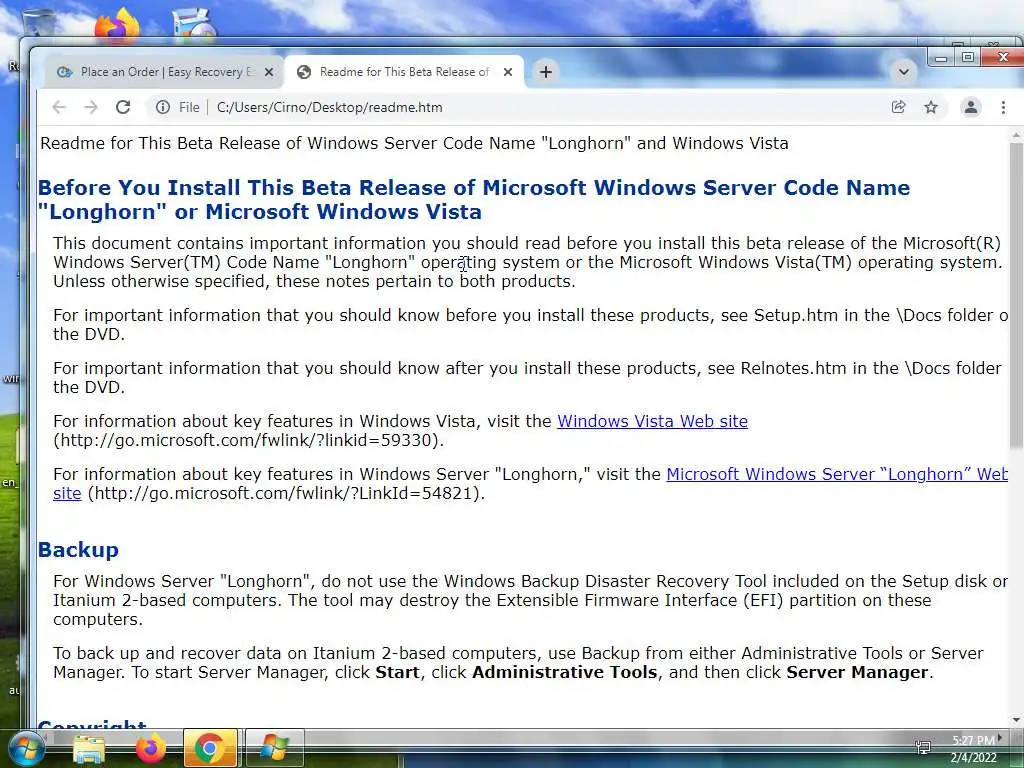Open the Microsoft Windows Server Longhorn Web link
The height and width of the screenshot is (768, 1024).
pos(837,474)
